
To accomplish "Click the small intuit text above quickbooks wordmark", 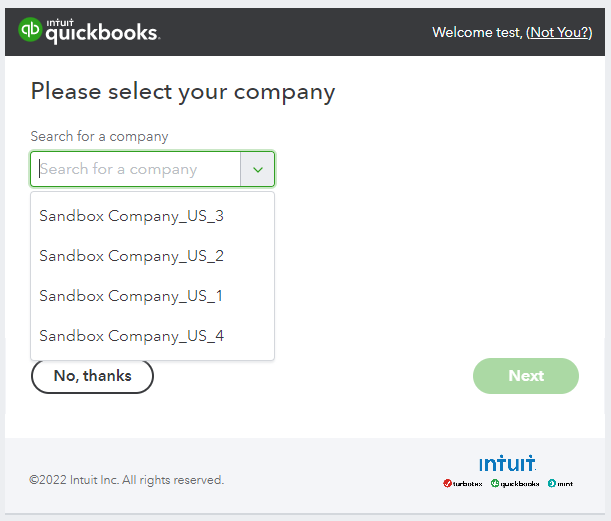I will coord(59,19).
